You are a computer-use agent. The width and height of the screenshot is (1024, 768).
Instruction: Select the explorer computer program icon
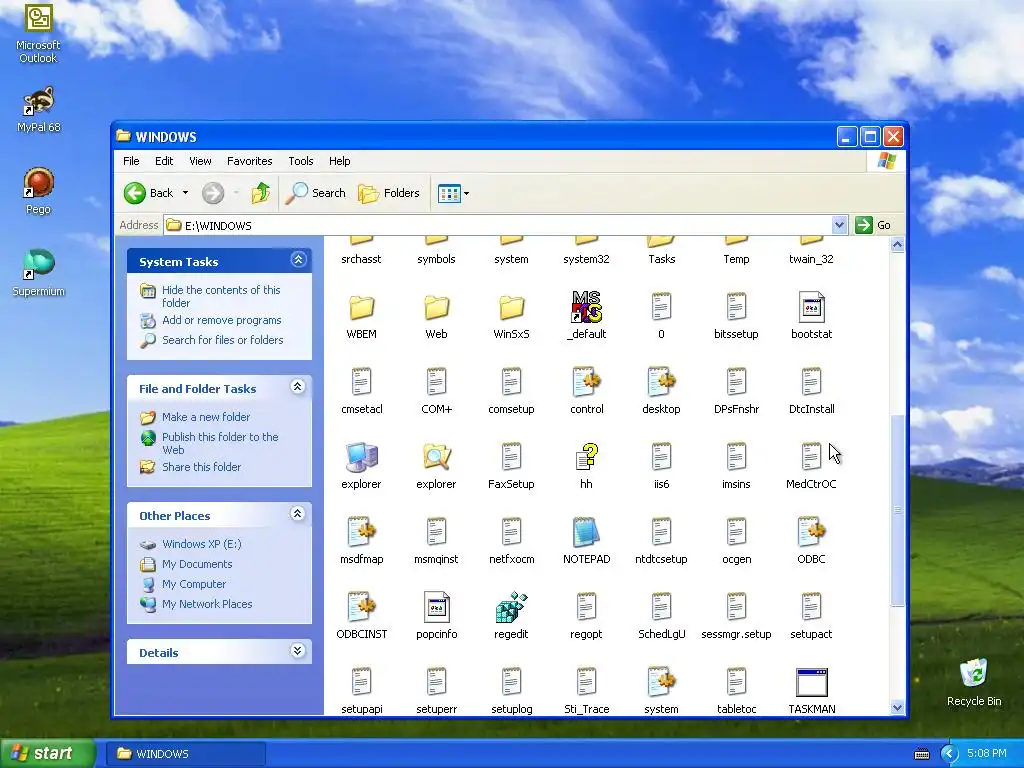(361, 456)
